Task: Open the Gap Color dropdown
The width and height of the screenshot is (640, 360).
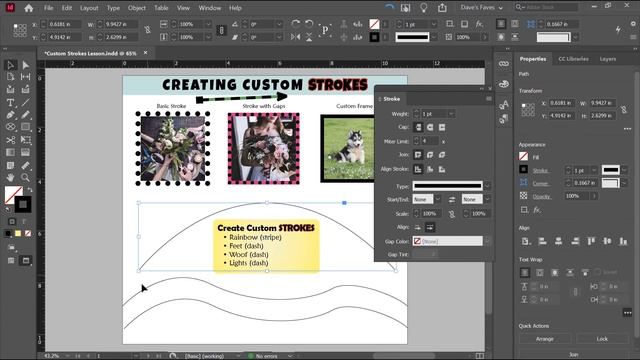Action: (x=487, y=241)
